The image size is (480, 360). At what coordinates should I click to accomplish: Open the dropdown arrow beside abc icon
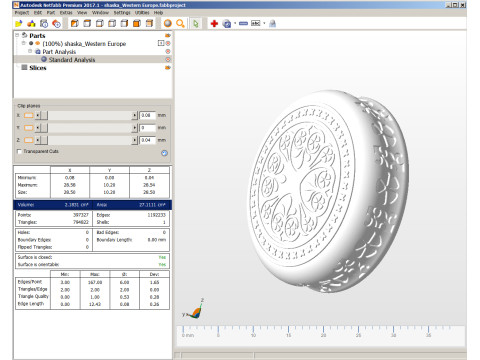(264, 23)
